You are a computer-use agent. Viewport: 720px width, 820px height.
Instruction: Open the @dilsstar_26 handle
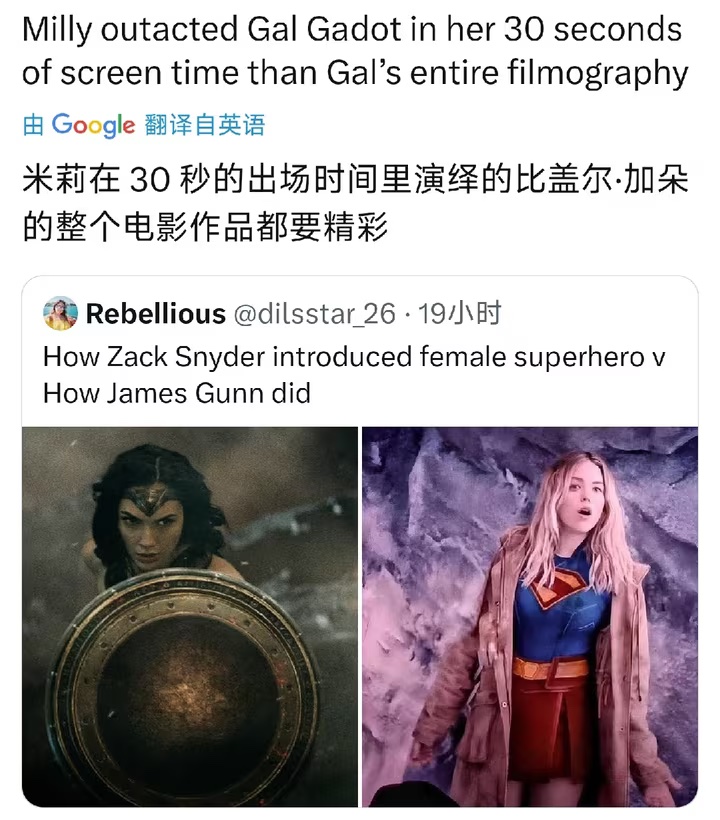[314, 314]
